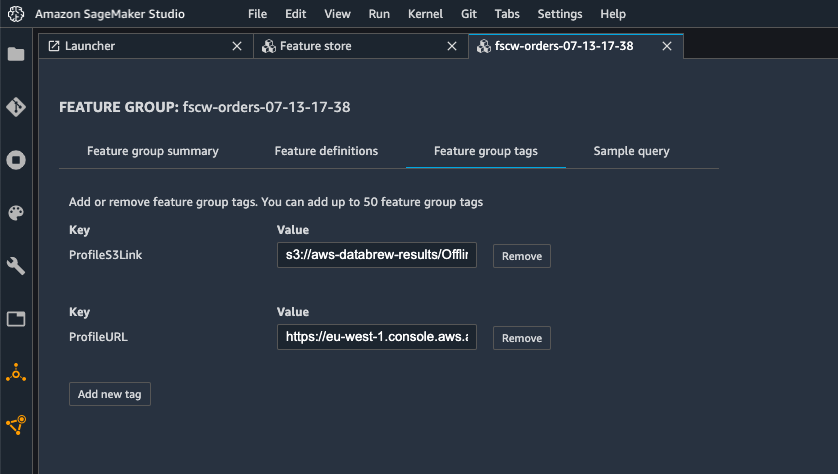Click the FEATURE GROUP heading text
The width and height of the screenshot is (838, 474).
205,107
